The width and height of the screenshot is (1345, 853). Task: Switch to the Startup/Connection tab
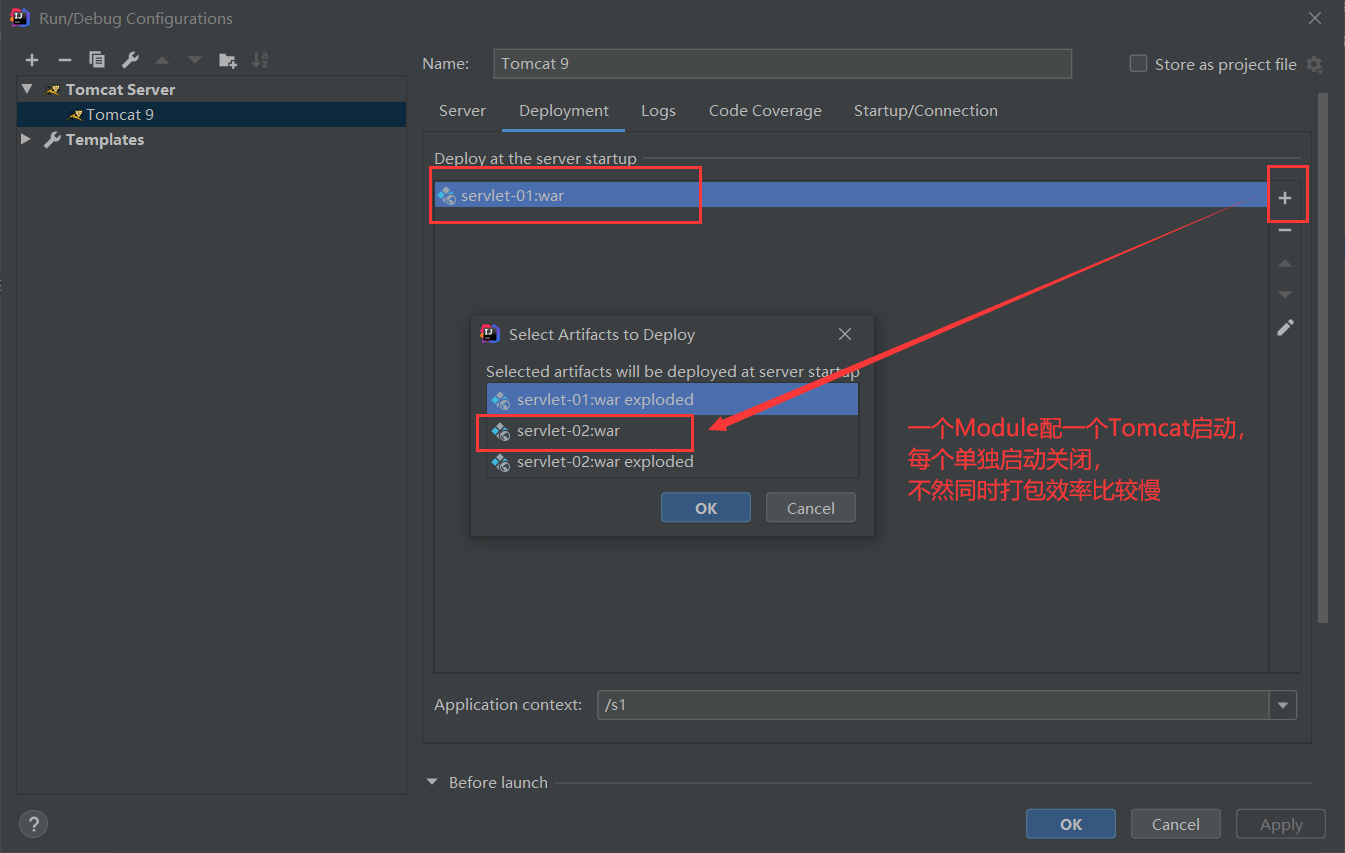coord(926,111)
